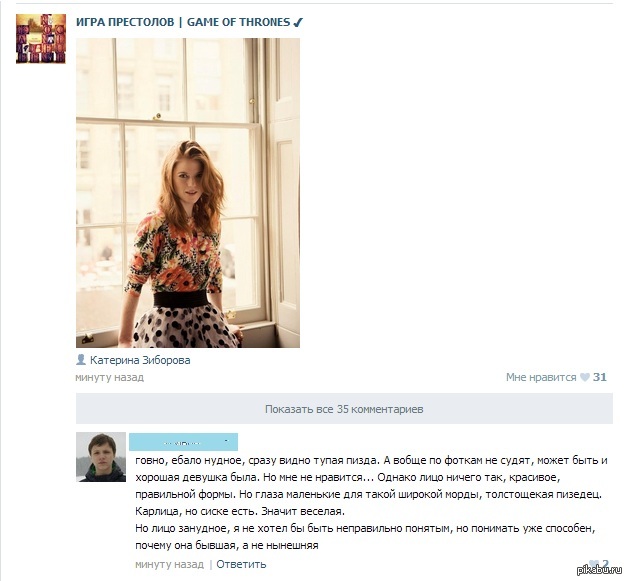
Task: Open the posted photo of the red-haired woman
Action: click(x=188, y=193)
